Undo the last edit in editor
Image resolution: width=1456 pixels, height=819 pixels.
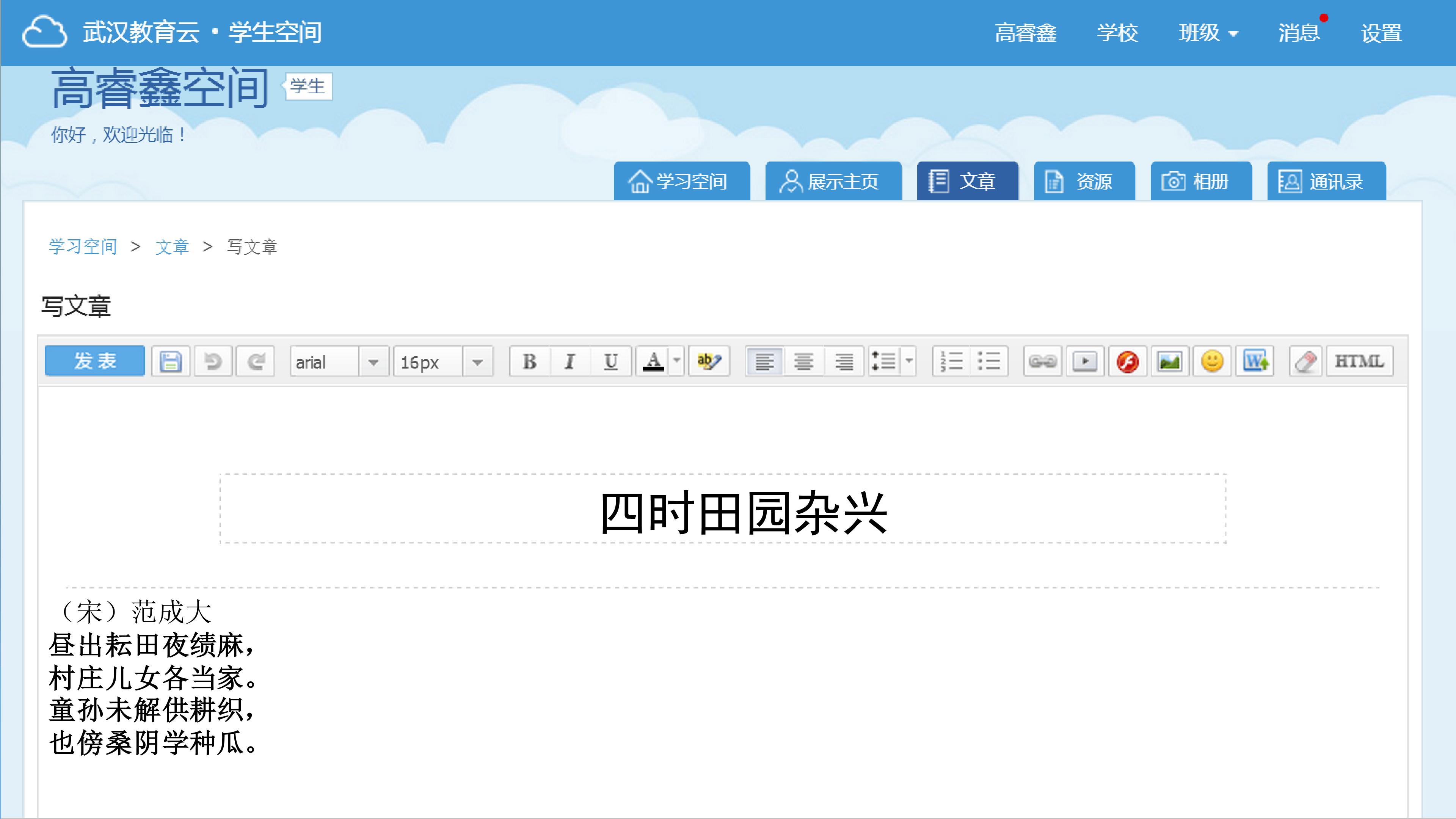(212, 361)
